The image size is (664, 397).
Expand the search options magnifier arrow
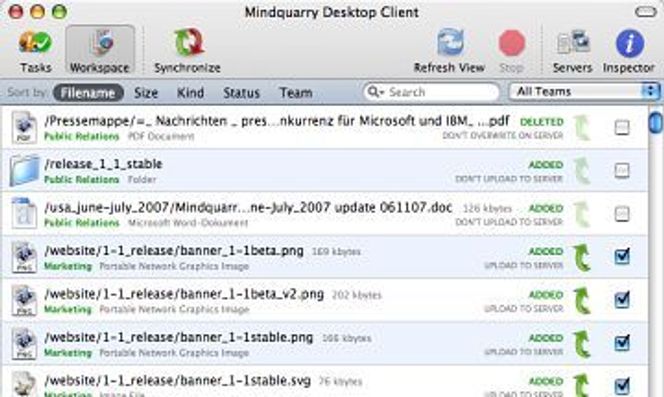[375, 92]
